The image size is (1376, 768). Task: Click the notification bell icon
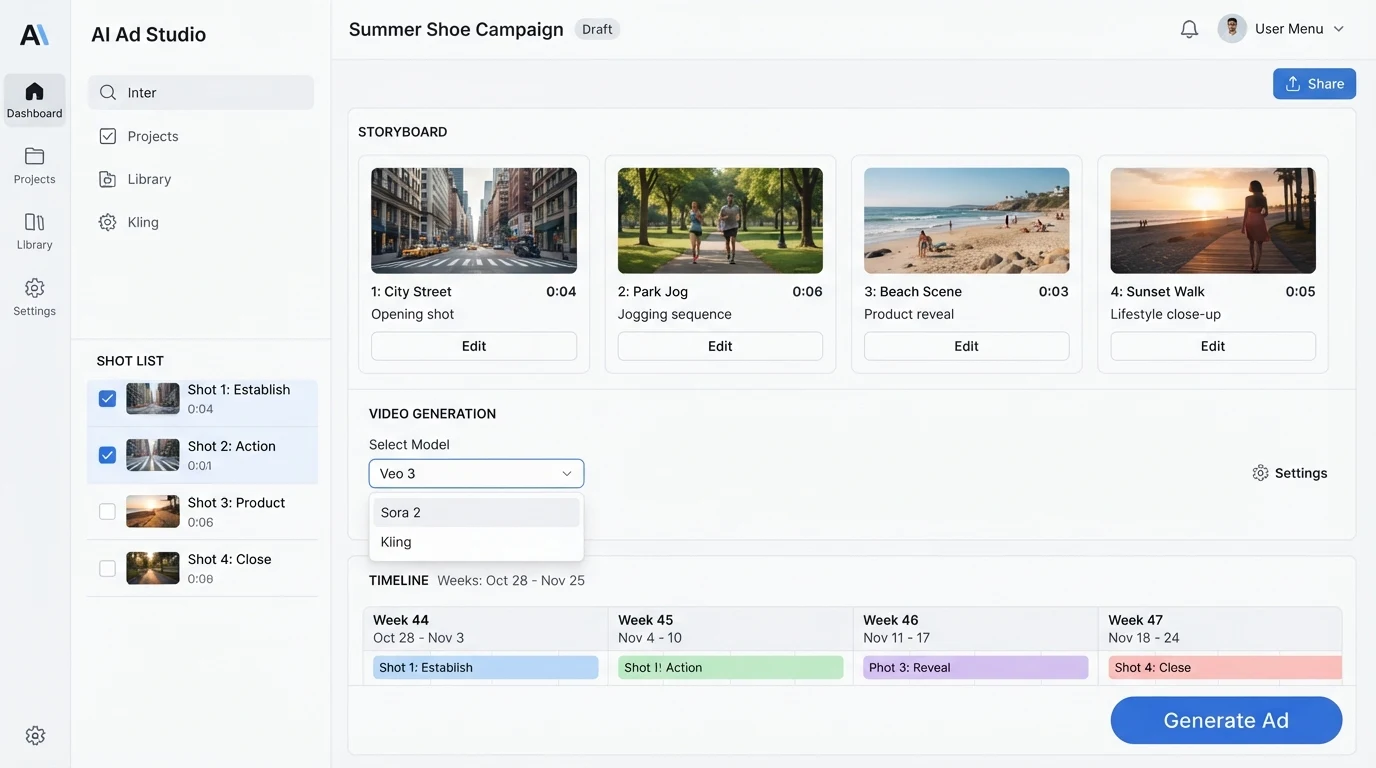(x=1189, y=29)
